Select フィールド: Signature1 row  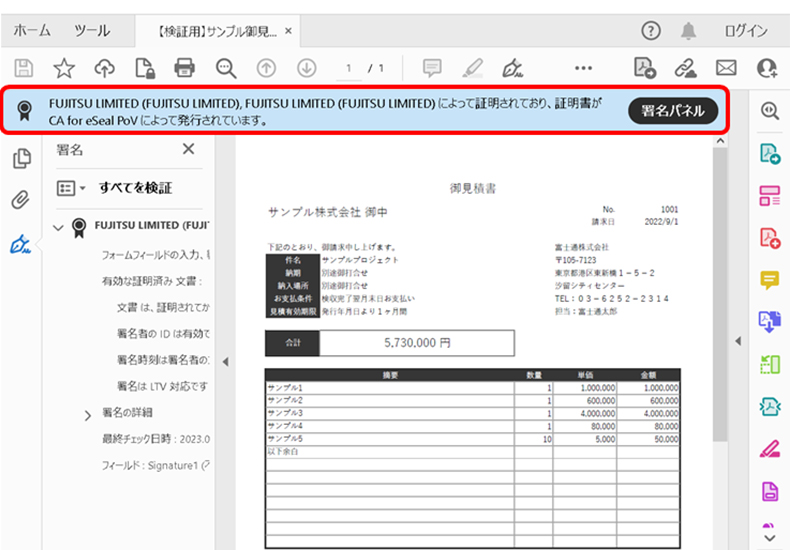[156, 465]
